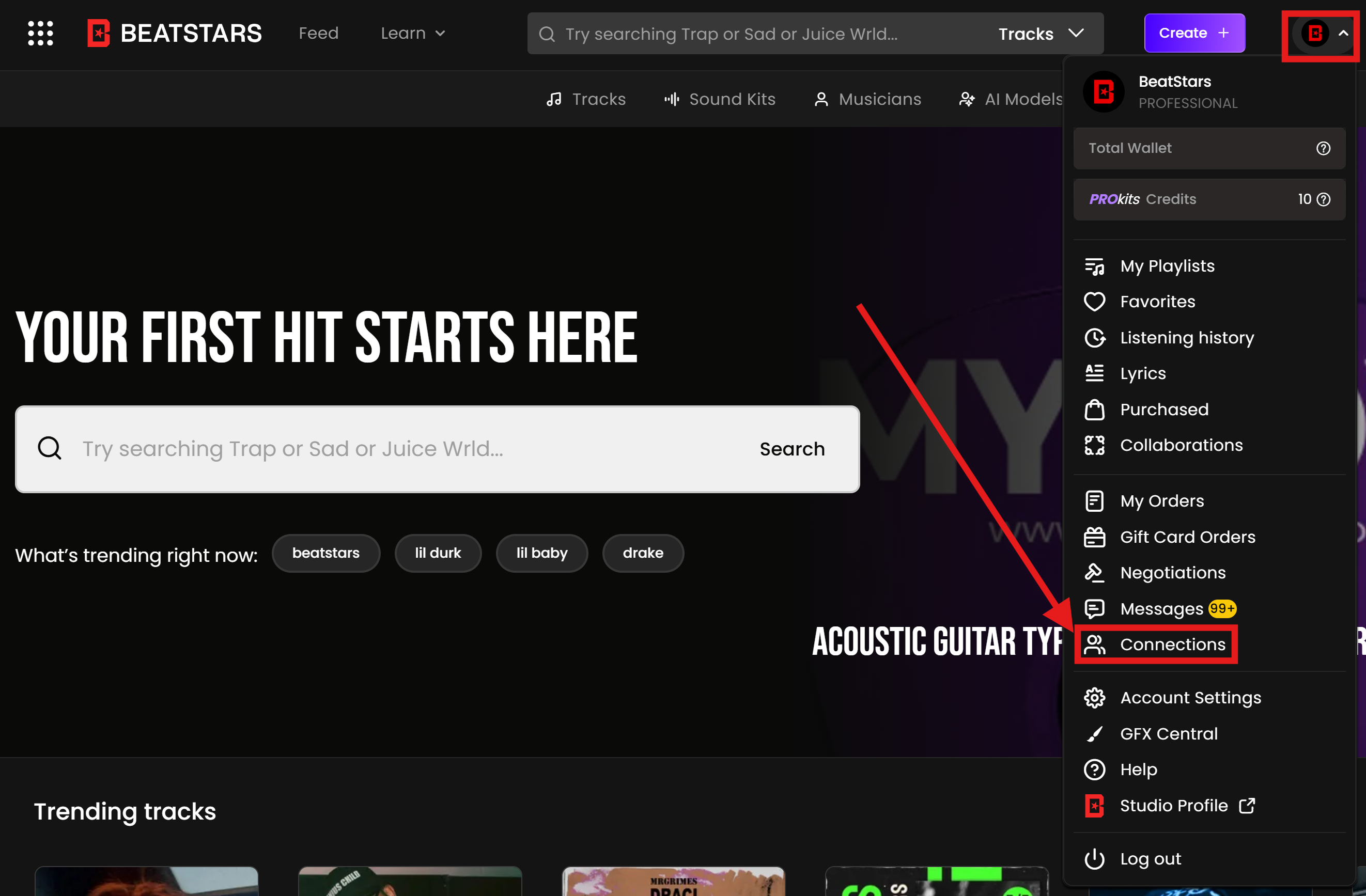Click the Help question mark icon
1366x896 pixels.
(x=1094, y=769)
